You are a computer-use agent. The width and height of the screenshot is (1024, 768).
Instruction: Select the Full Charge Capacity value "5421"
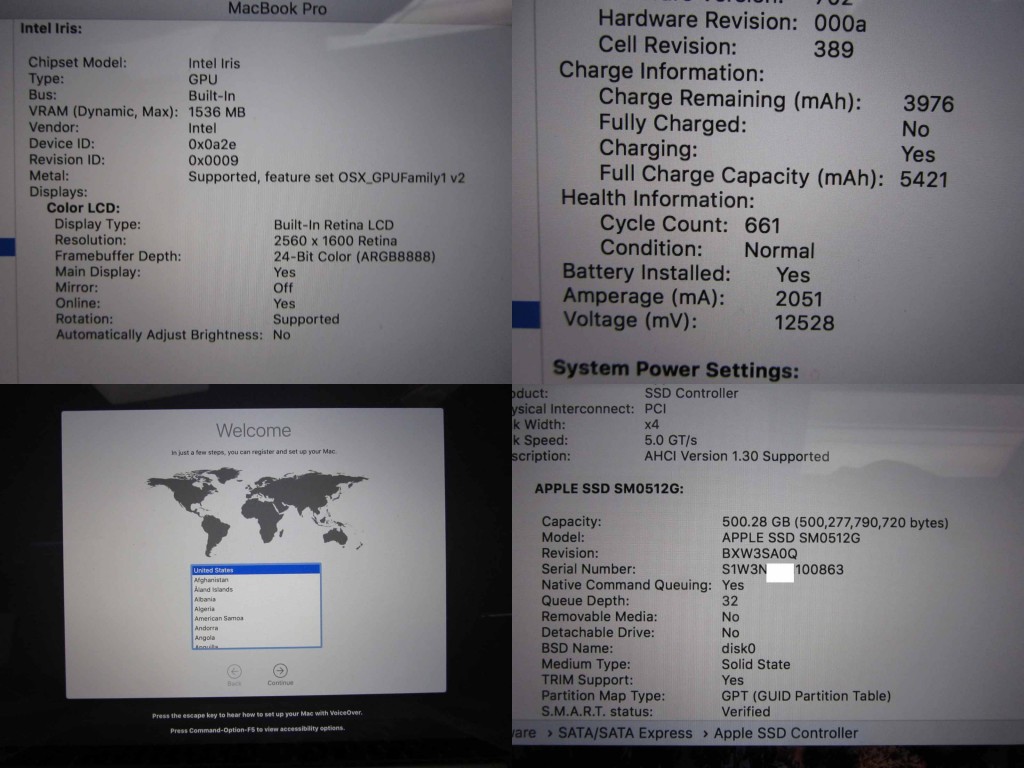(x=923, y=179)
